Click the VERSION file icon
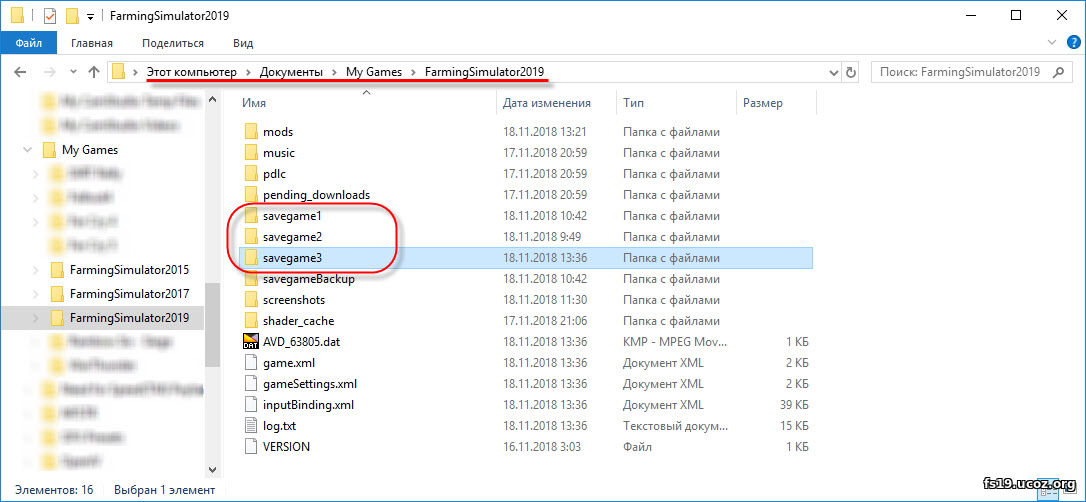 tap(250, 447)
